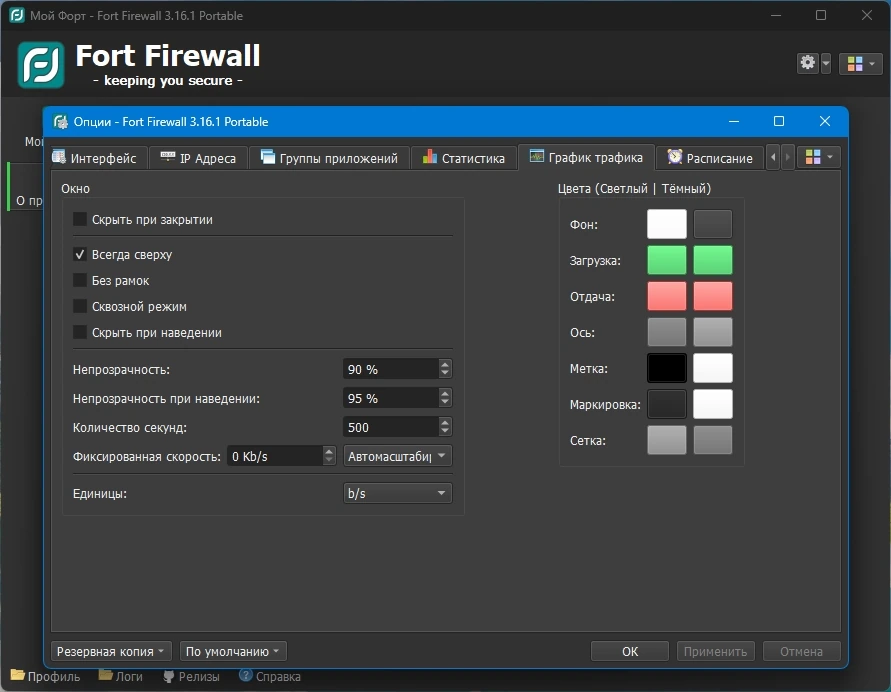The image size is (891, 692).
Task: Open the gear settings icon in main window
Action: pos(807,62)
